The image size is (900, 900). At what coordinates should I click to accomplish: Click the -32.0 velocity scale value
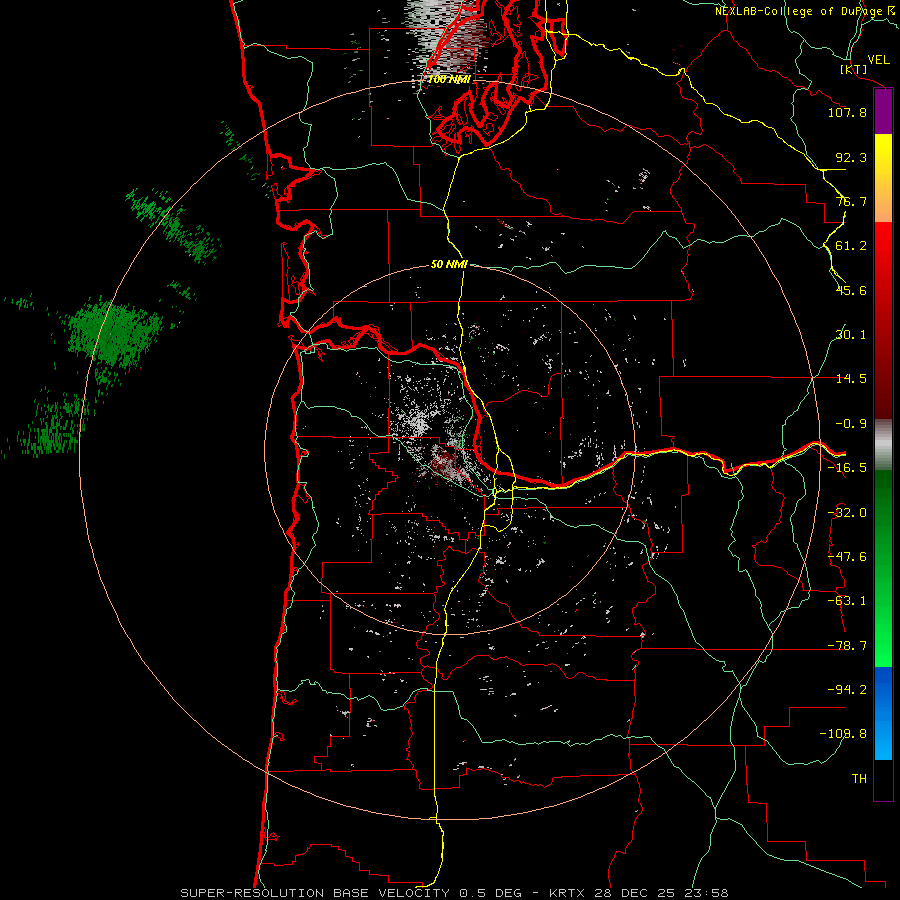click(x=847, y=513)
